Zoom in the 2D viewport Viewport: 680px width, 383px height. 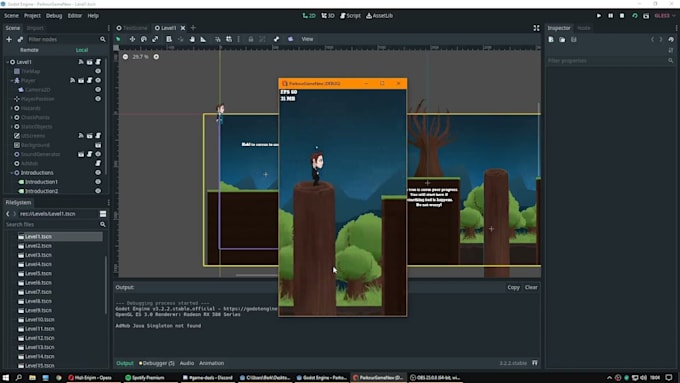(156, 57)
